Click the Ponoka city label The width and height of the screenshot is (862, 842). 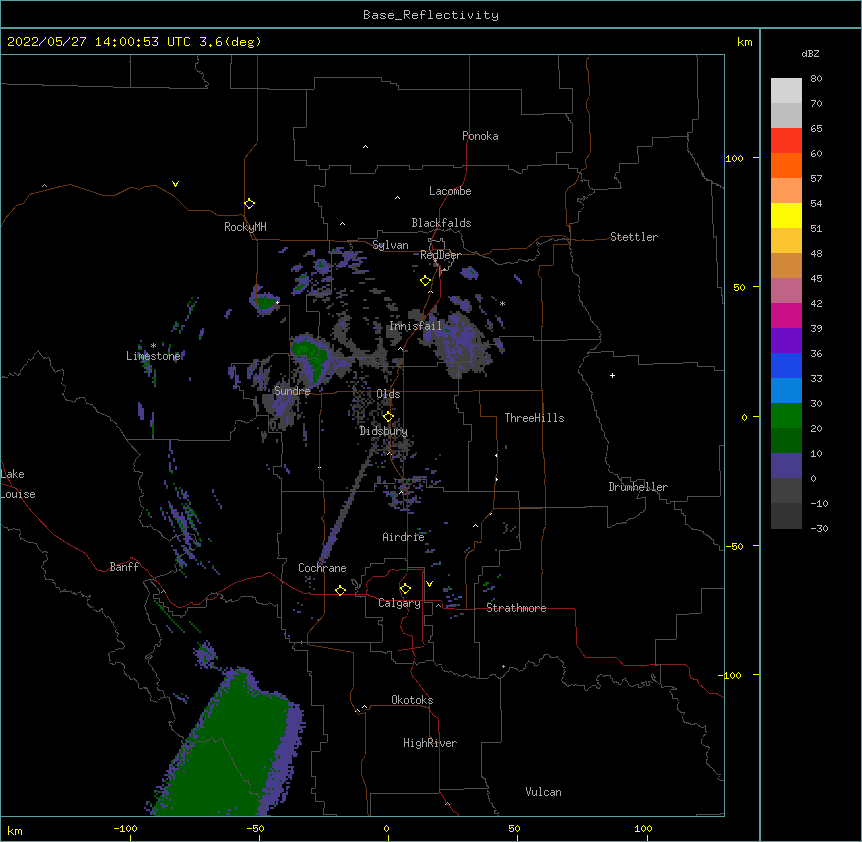(480, 136)
